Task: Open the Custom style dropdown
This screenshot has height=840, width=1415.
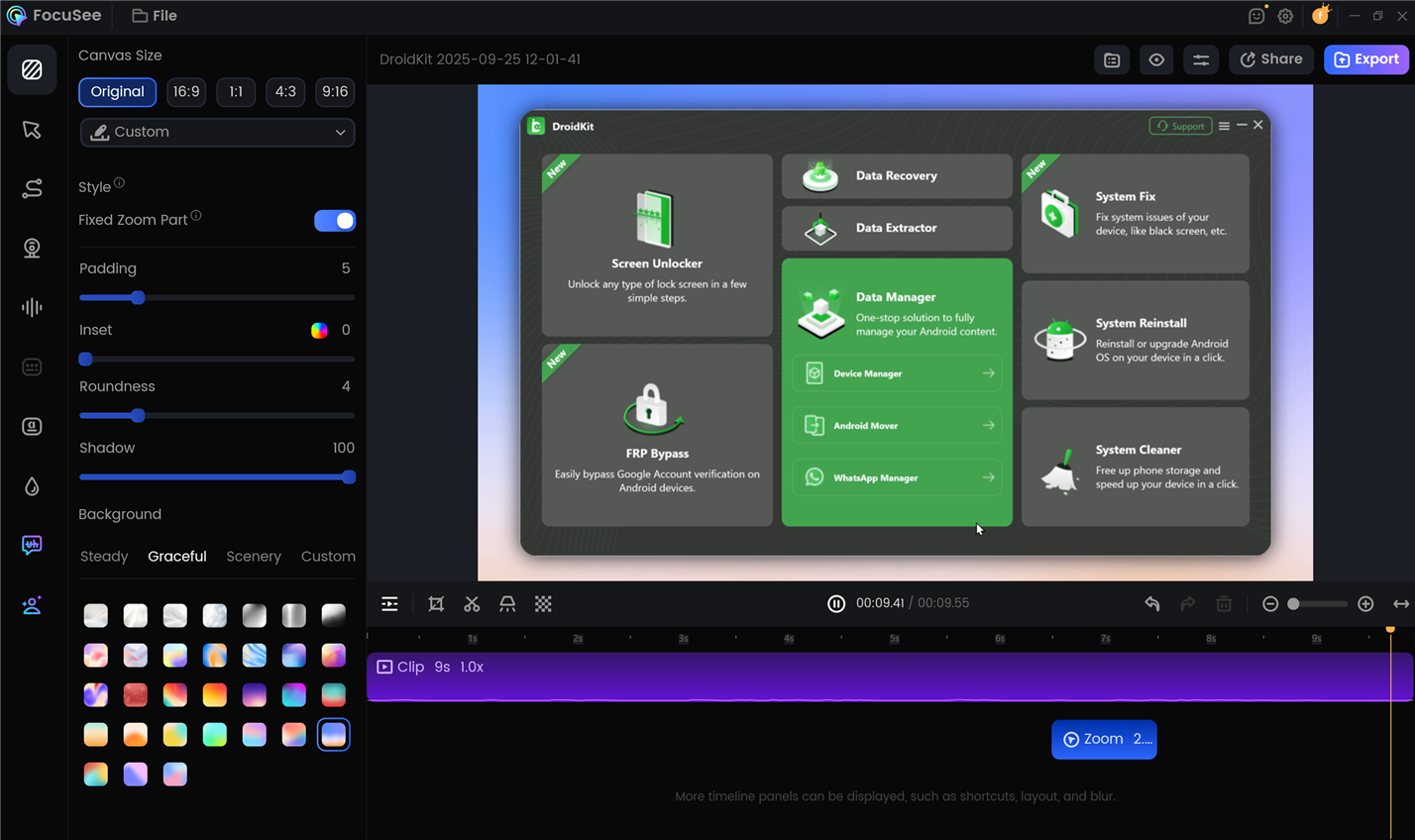Action: [x=217, y=132]
